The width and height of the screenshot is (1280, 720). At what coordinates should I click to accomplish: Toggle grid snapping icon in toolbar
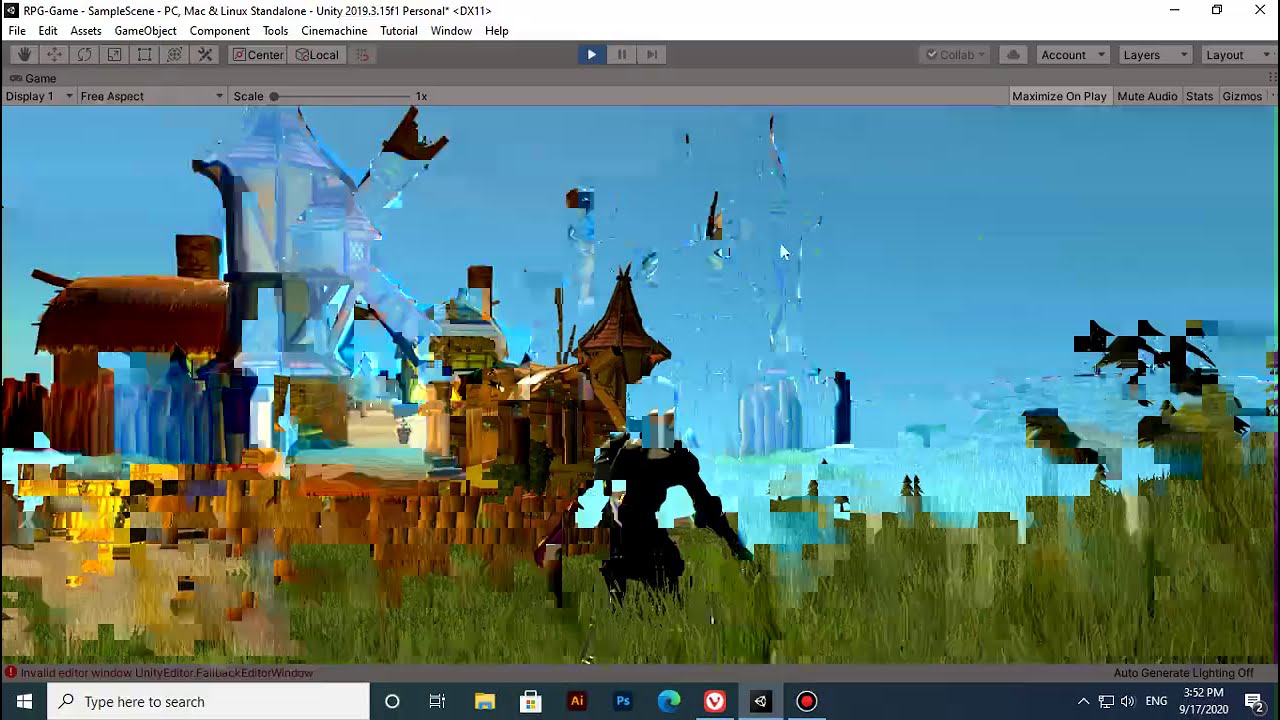pos(363,55)
